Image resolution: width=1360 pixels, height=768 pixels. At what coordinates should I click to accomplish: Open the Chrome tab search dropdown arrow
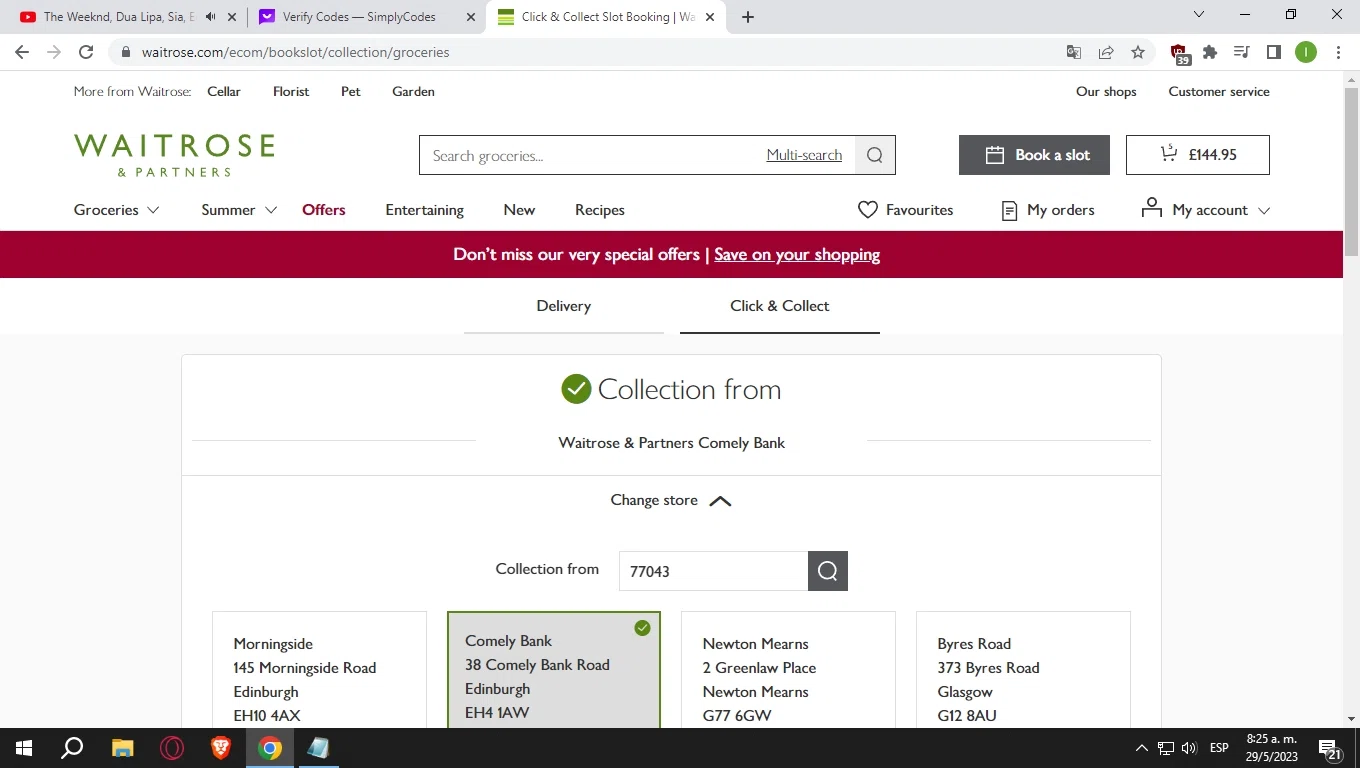coord(1199,15)
